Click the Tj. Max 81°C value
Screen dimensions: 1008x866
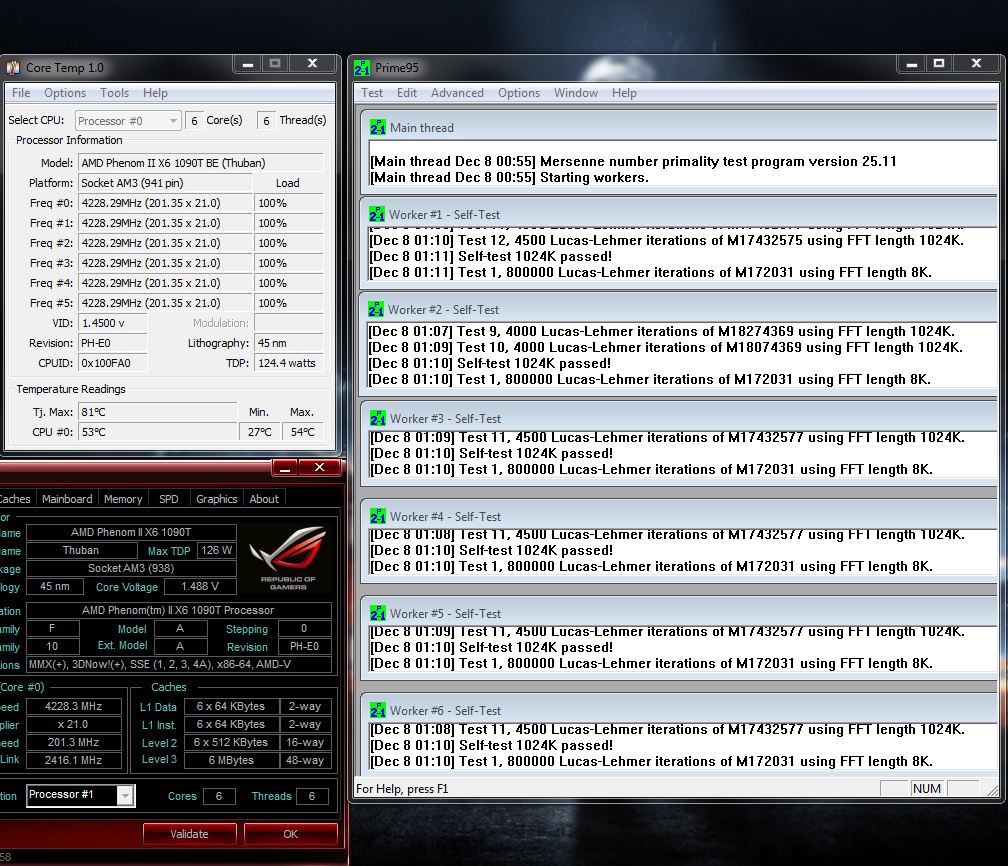tap(158, 411)
